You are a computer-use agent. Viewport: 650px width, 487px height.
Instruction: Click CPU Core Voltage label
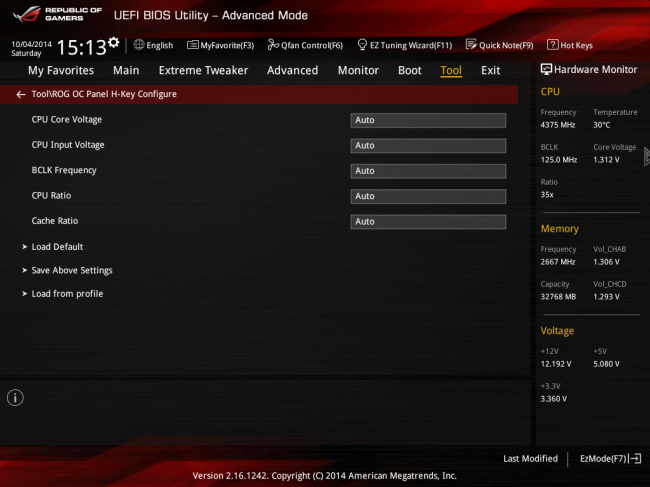[67, 119]
